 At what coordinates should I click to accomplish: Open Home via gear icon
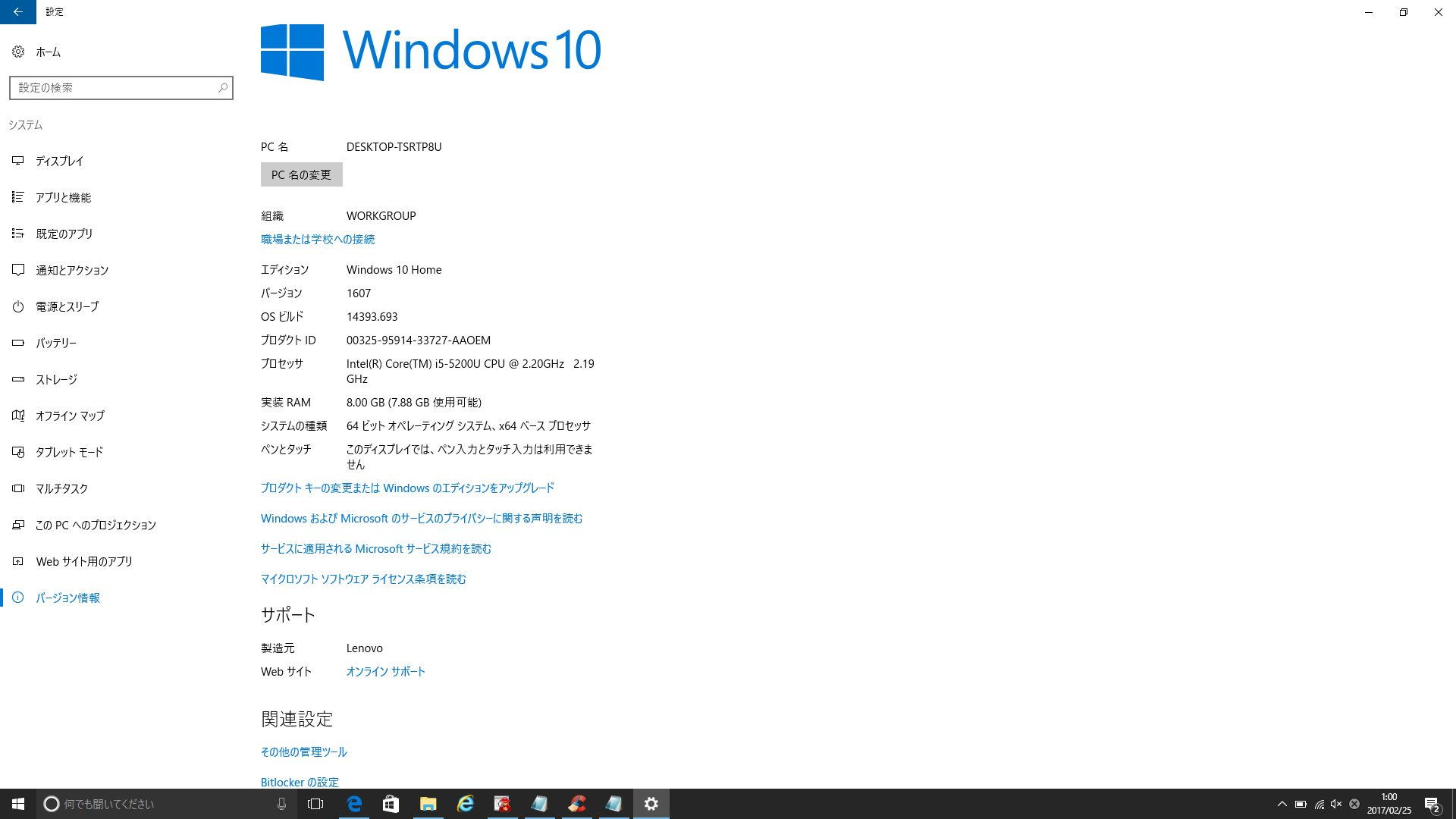tap(18, 52)
